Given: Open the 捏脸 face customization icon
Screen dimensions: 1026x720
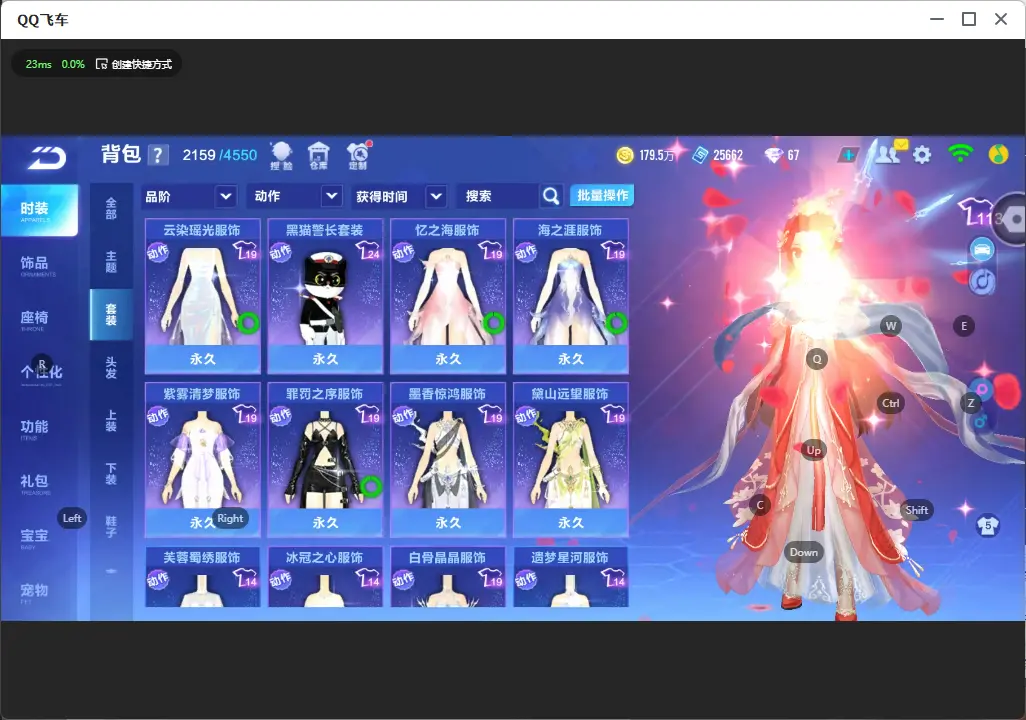Looking at the screenshot, I should 281,156.
